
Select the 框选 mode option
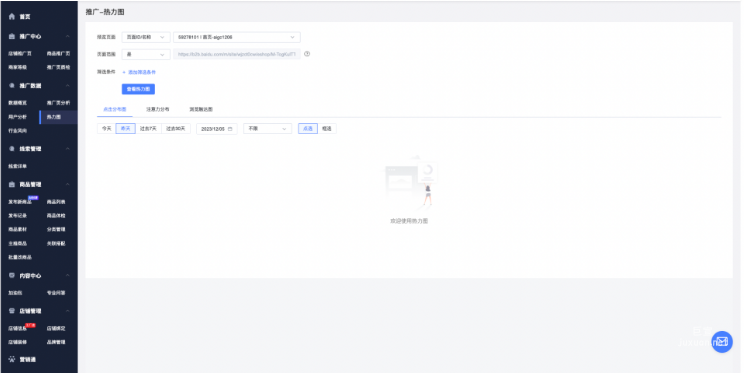tap(327, 128)
